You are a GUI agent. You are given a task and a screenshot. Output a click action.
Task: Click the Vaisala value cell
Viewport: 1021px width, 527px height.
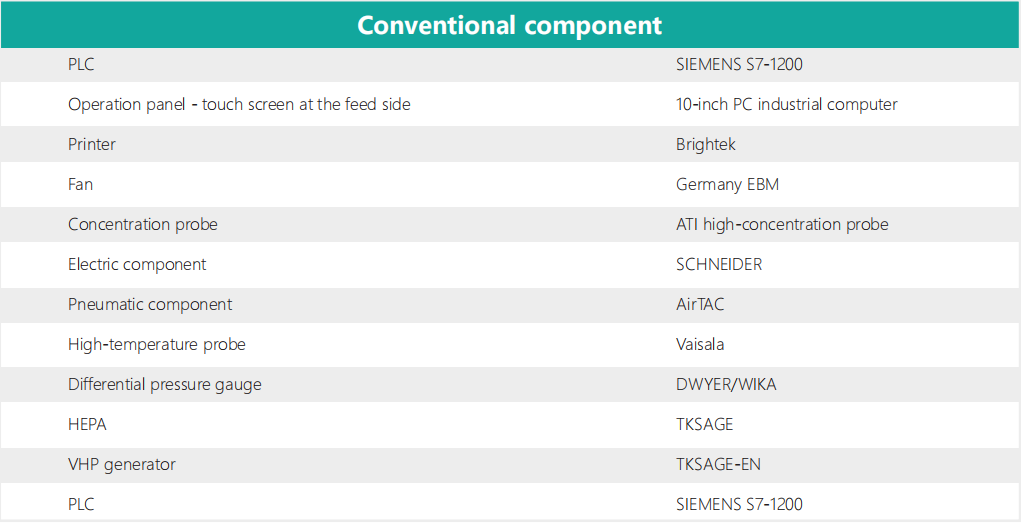[700, 344]
